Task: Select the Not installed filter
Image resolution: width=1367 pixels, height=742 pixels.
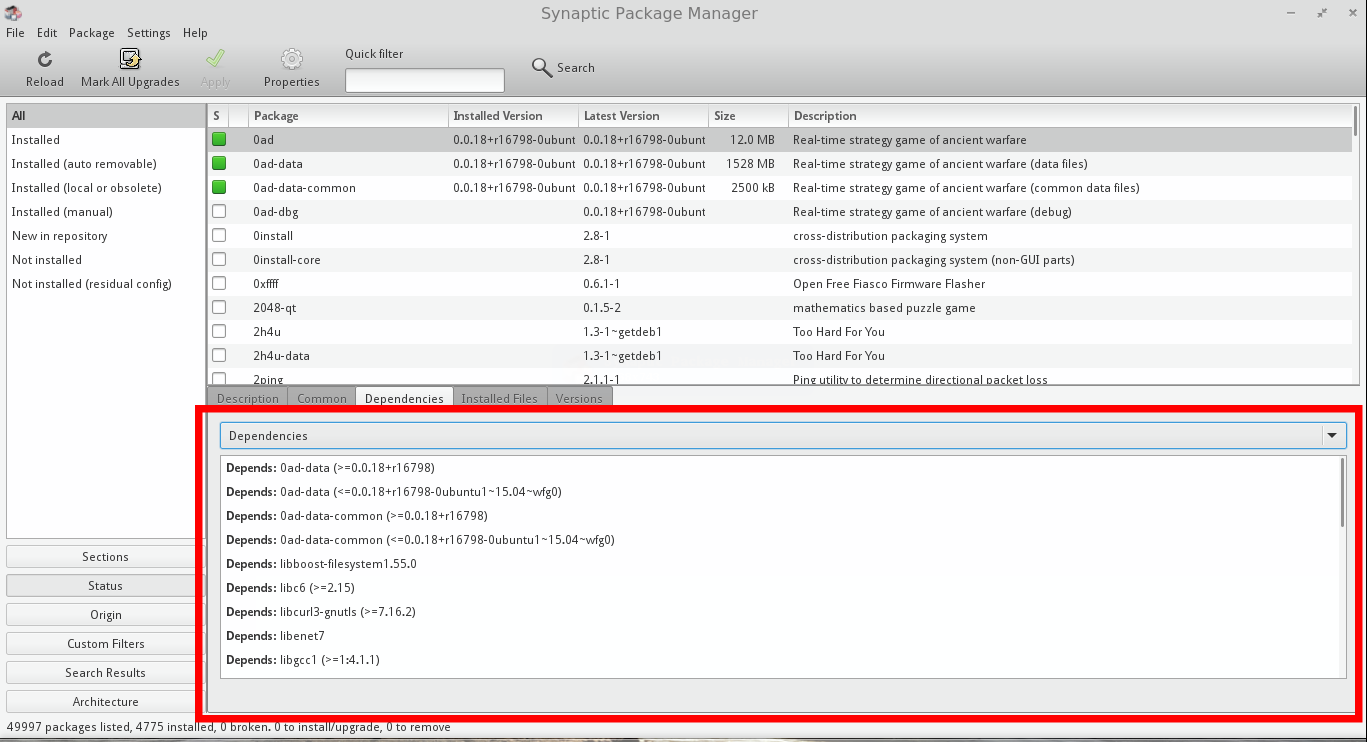Action: [x=105, y=260]
